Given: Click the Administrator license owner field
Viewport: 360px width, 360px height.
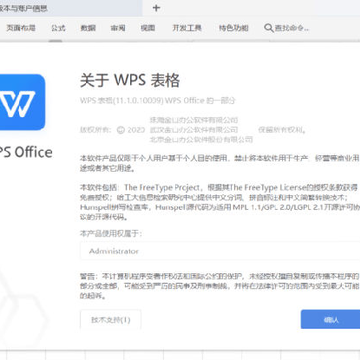Looking at the screenshot, I should pos(220,251).
